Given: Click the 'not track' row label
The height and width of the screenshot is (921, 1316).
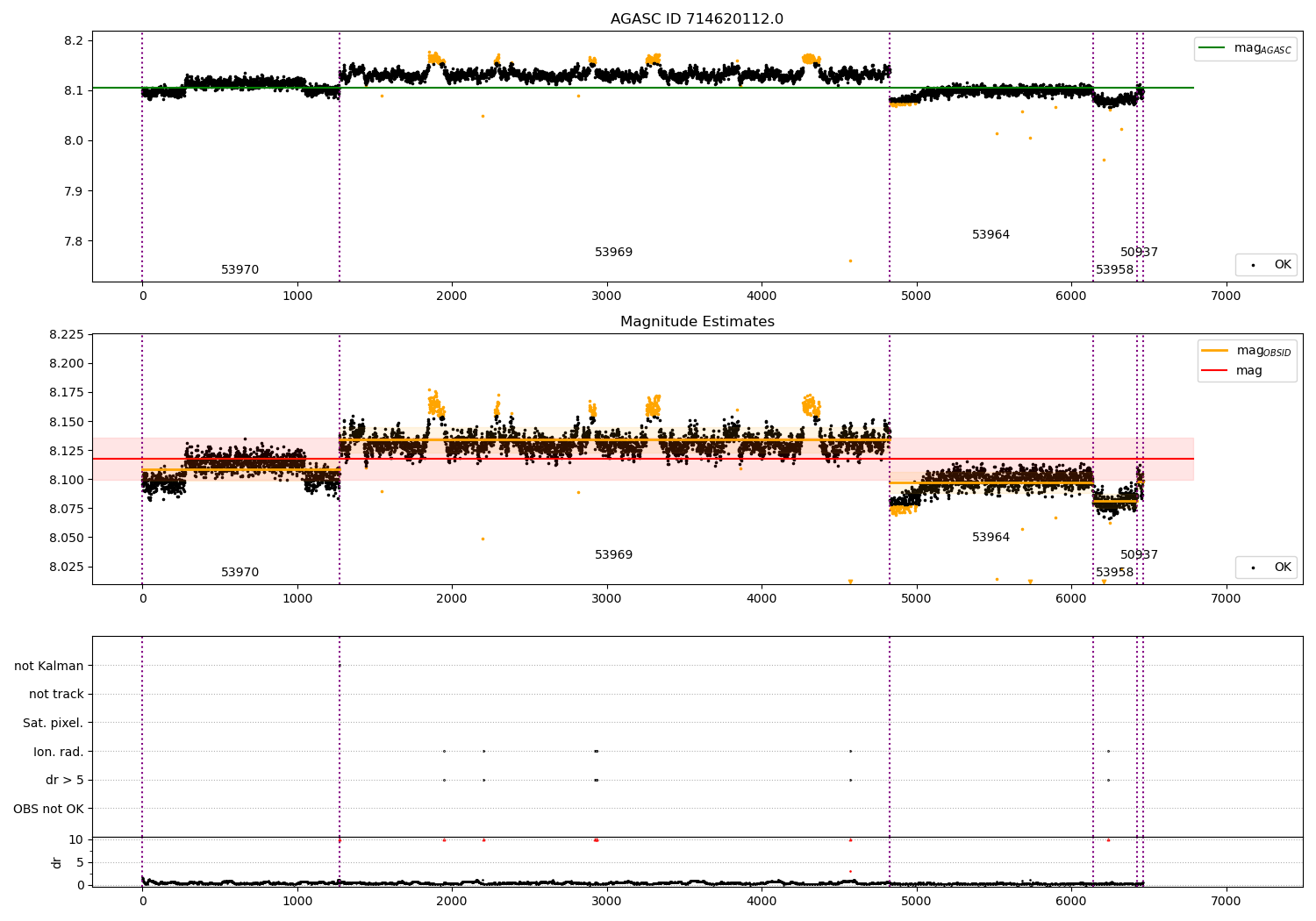Looking at the screenshot, I should (56, 694).
